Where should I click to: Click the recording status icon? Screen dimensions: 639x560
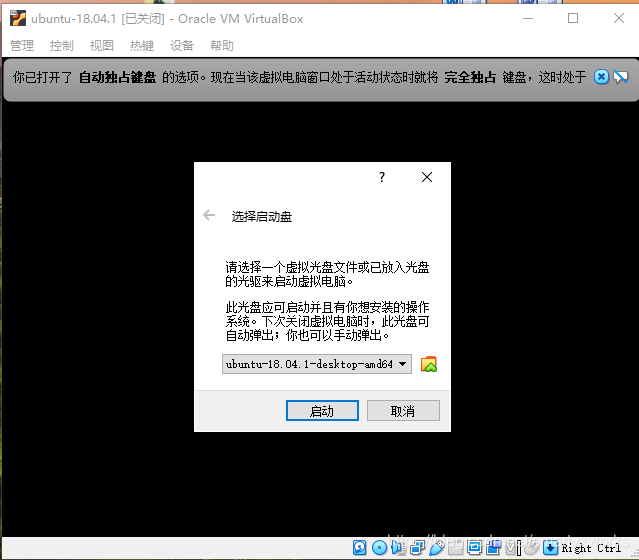(x=494, y=547)
